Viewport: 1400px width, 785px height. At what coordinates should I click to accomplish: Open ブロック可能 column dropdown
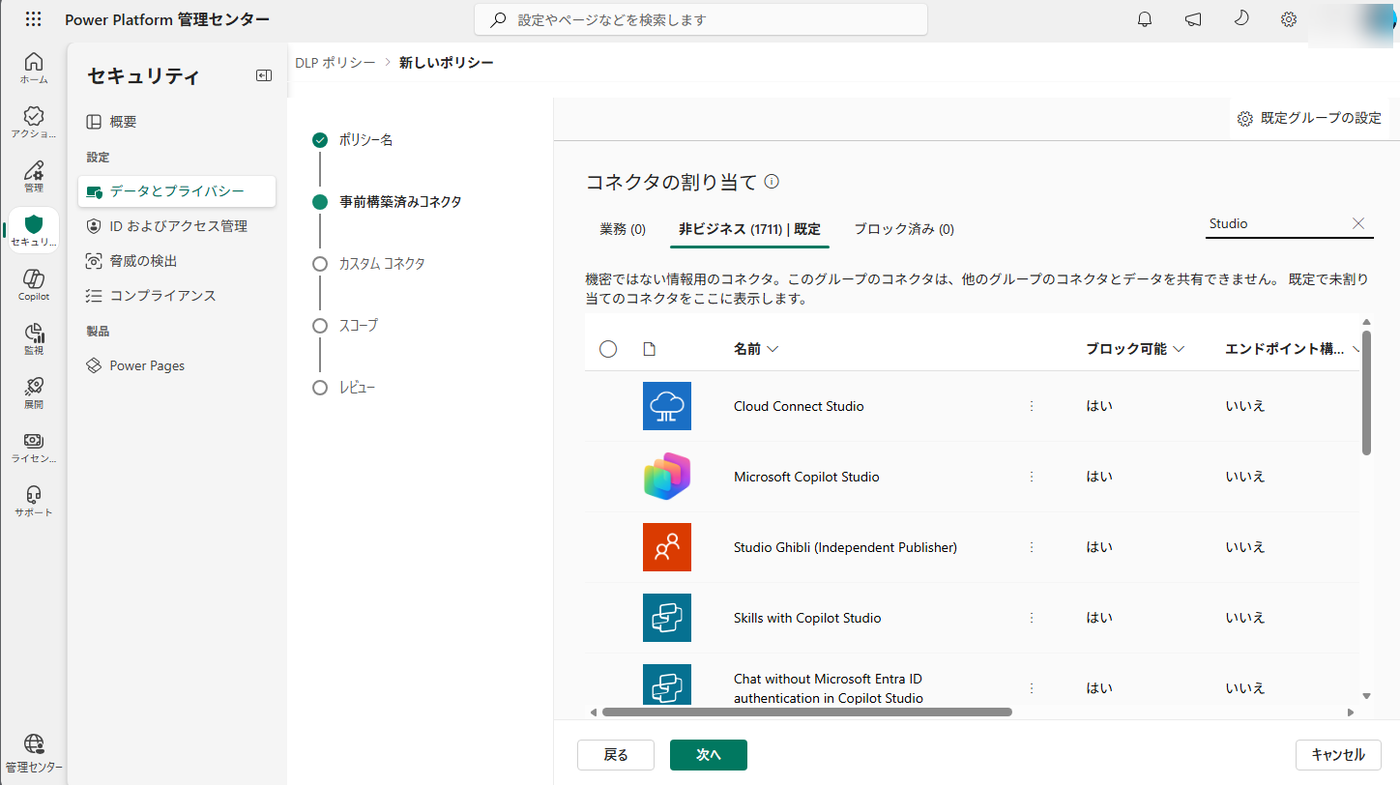click(1135, 349)
